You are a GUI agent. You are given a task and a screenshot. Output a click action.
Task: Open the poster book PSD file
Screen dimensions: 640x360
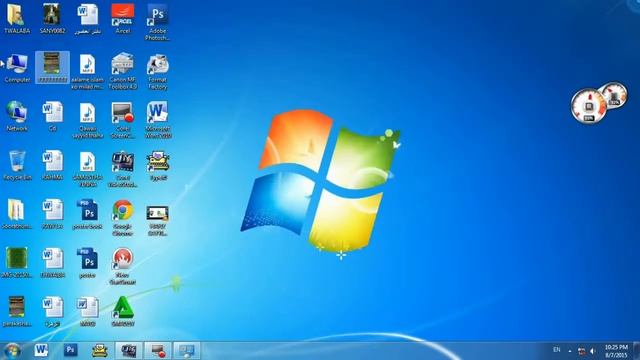(87, 214)
